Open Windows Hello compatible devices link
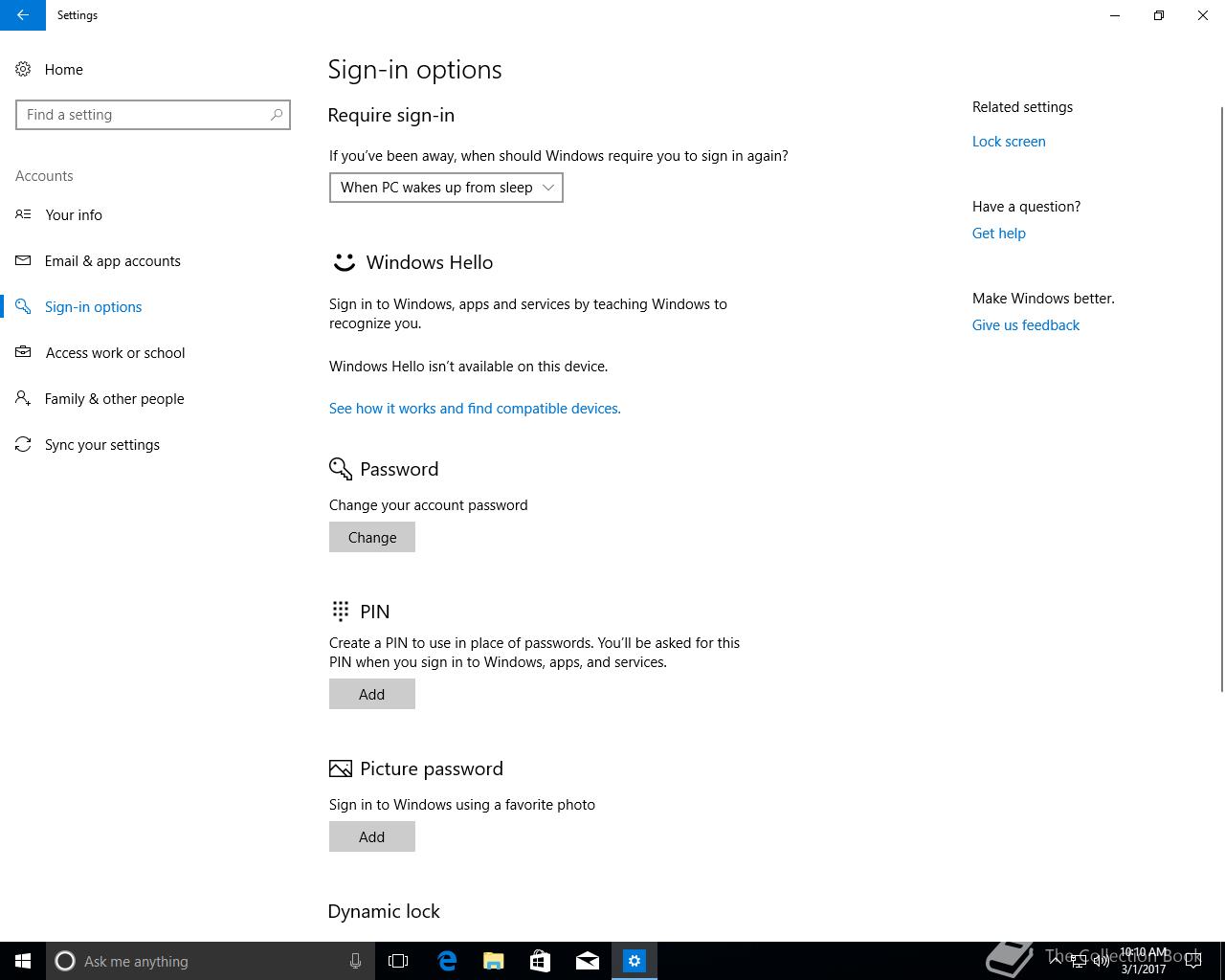This screenshot has width=1225, height=980. pyautogui.click(x=475, y=409)
